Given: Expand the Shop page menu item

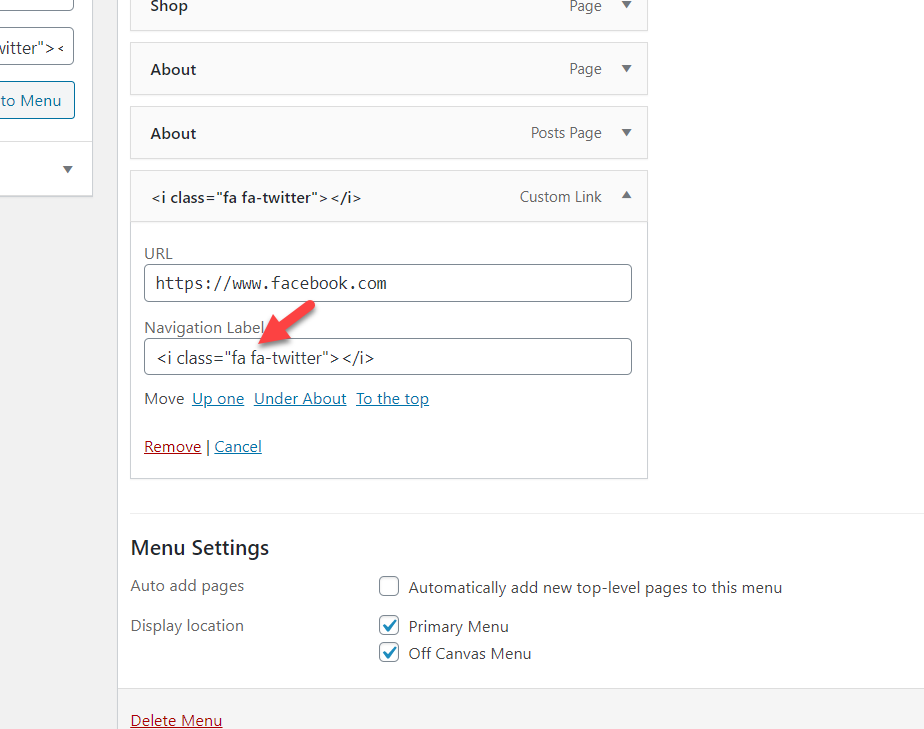Looking at the screenshot, I should (627, 6).
